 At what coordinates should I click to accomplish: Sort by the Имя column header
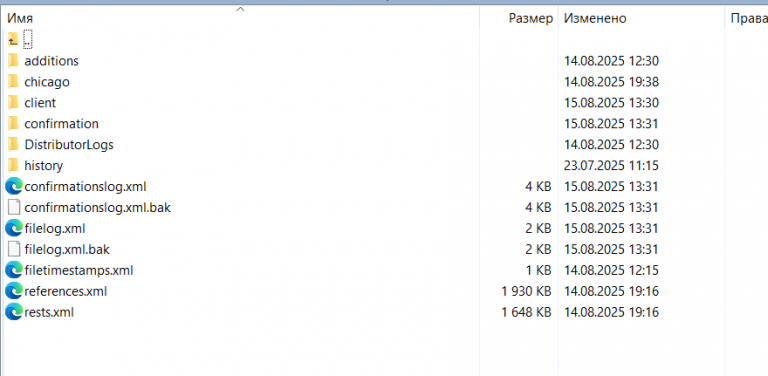pos(20,19)
